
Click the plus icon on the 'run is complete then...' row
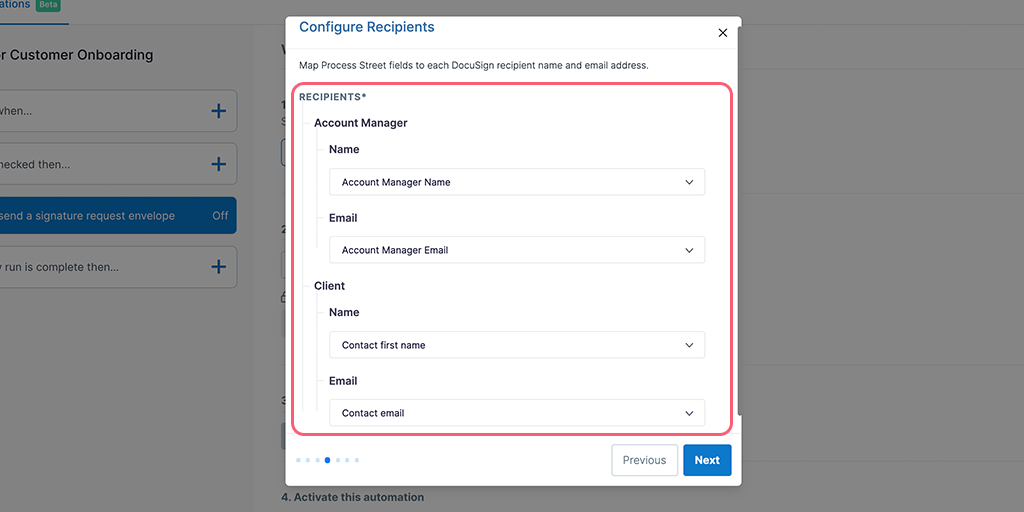(219, 266)
